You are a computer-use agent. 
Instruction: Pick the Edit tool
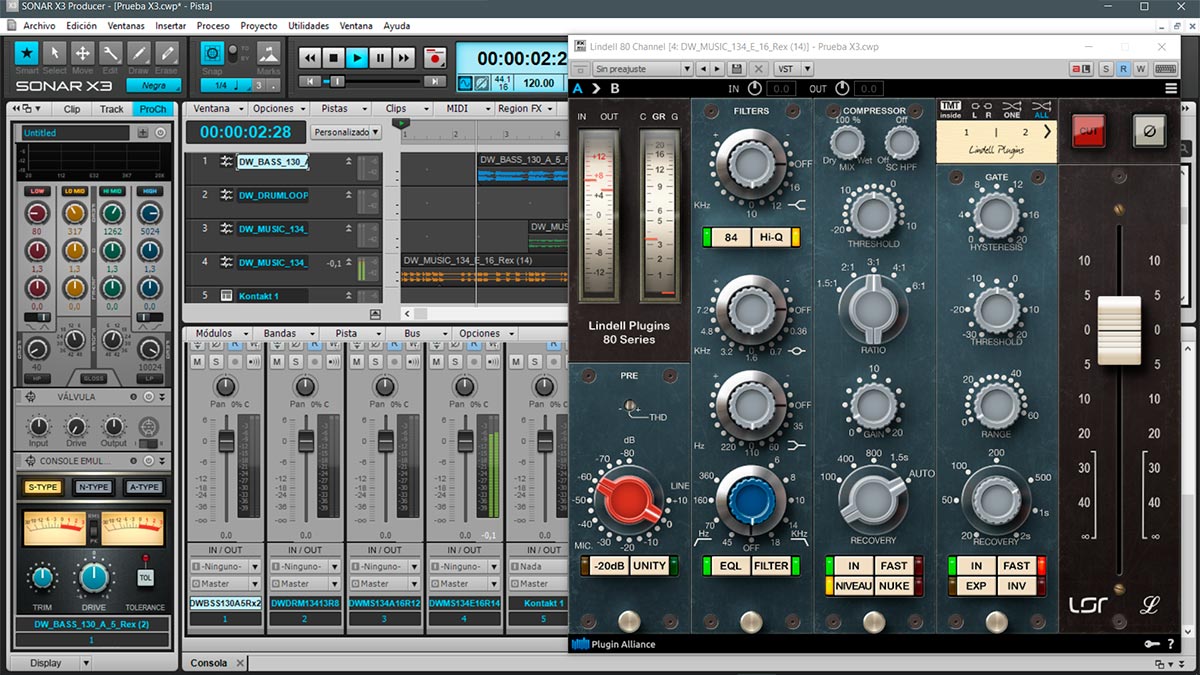point(111,53)
